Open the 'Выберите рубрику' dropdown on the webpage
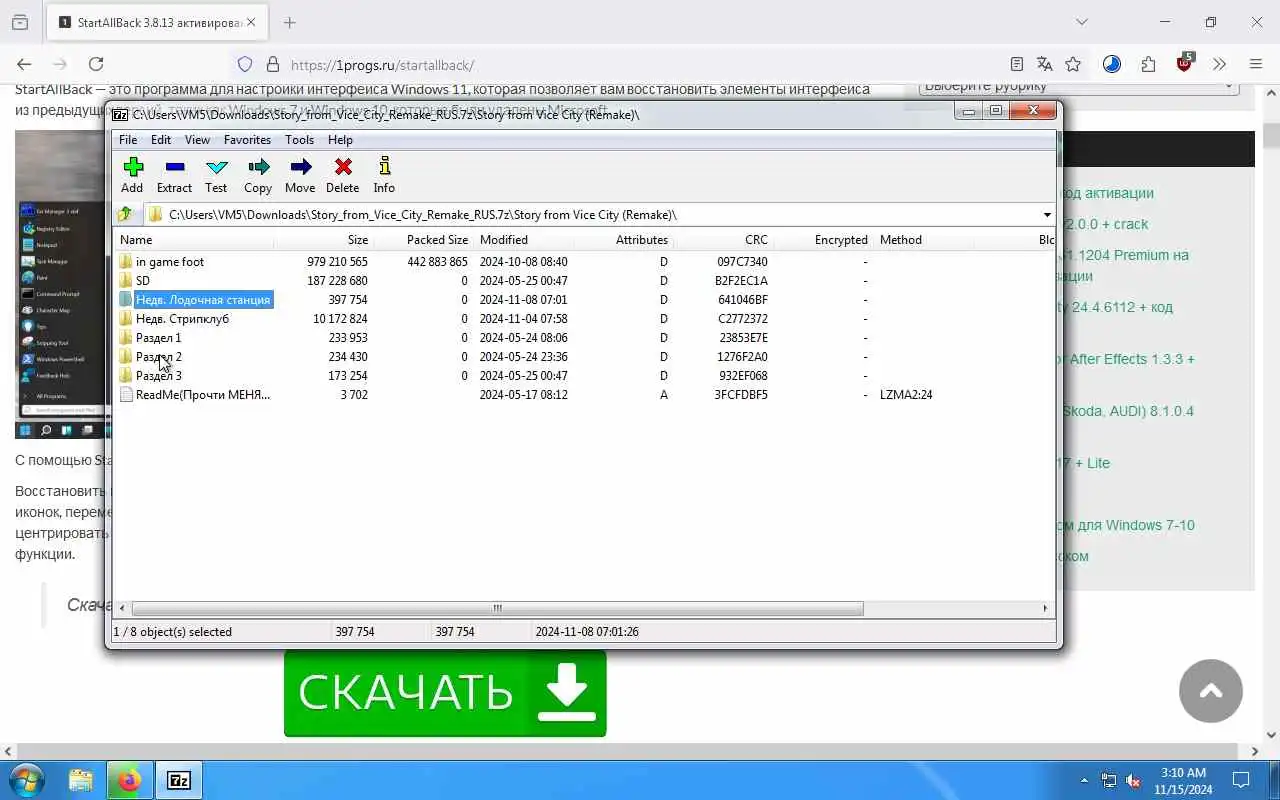This screenshot has height=800, width=1280. 1079,86
